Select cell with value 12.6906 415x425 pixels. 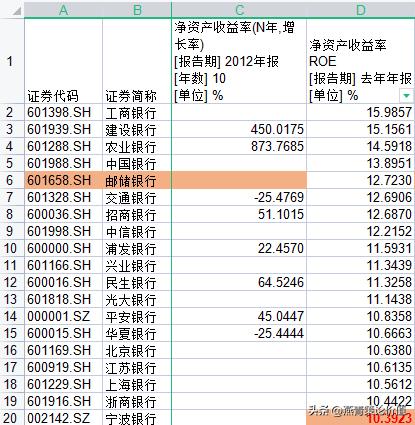point(361,197)
